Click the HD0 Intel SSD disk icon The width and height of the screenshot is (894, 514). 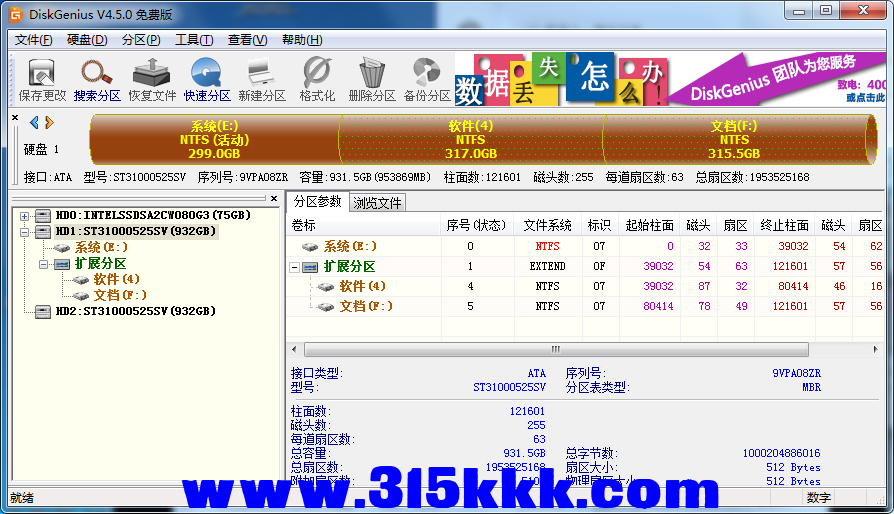(x=43, y=215)
